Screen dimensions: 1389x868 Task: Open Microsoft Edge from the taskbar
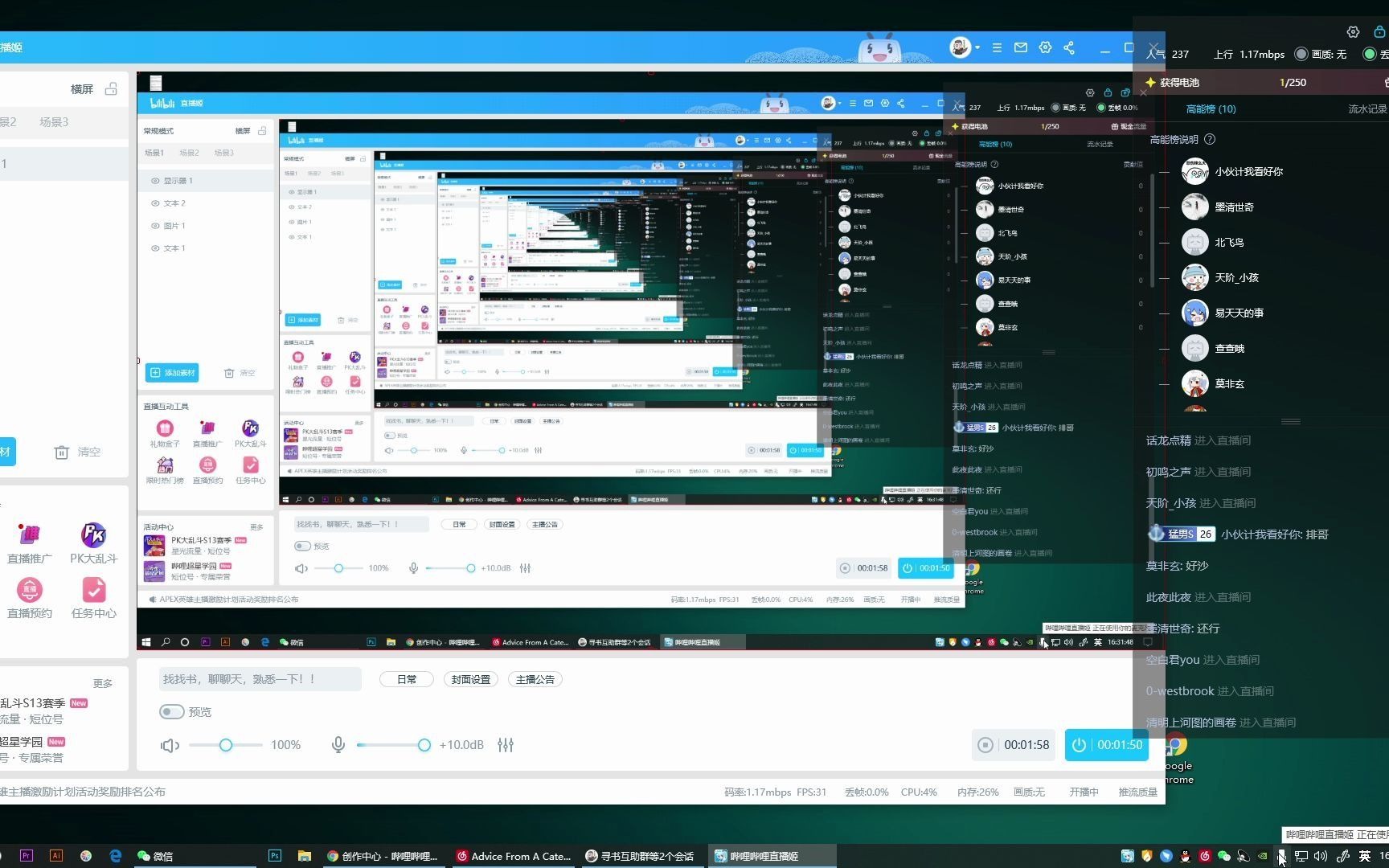point(115,856)
